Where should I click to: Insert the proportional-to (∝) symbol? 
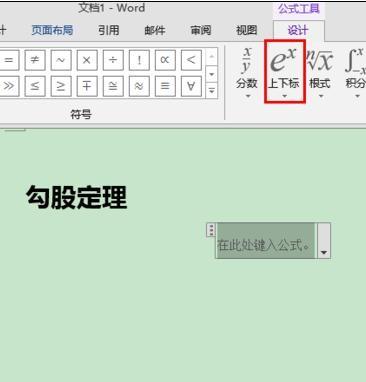[x=165, y=60]
